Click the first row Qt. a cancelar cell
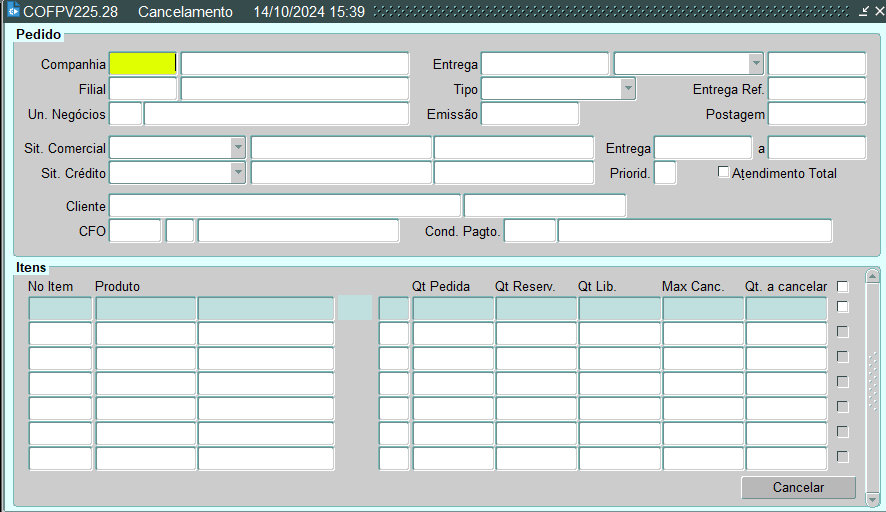This screenshot has height=512, width=886. 786,308
